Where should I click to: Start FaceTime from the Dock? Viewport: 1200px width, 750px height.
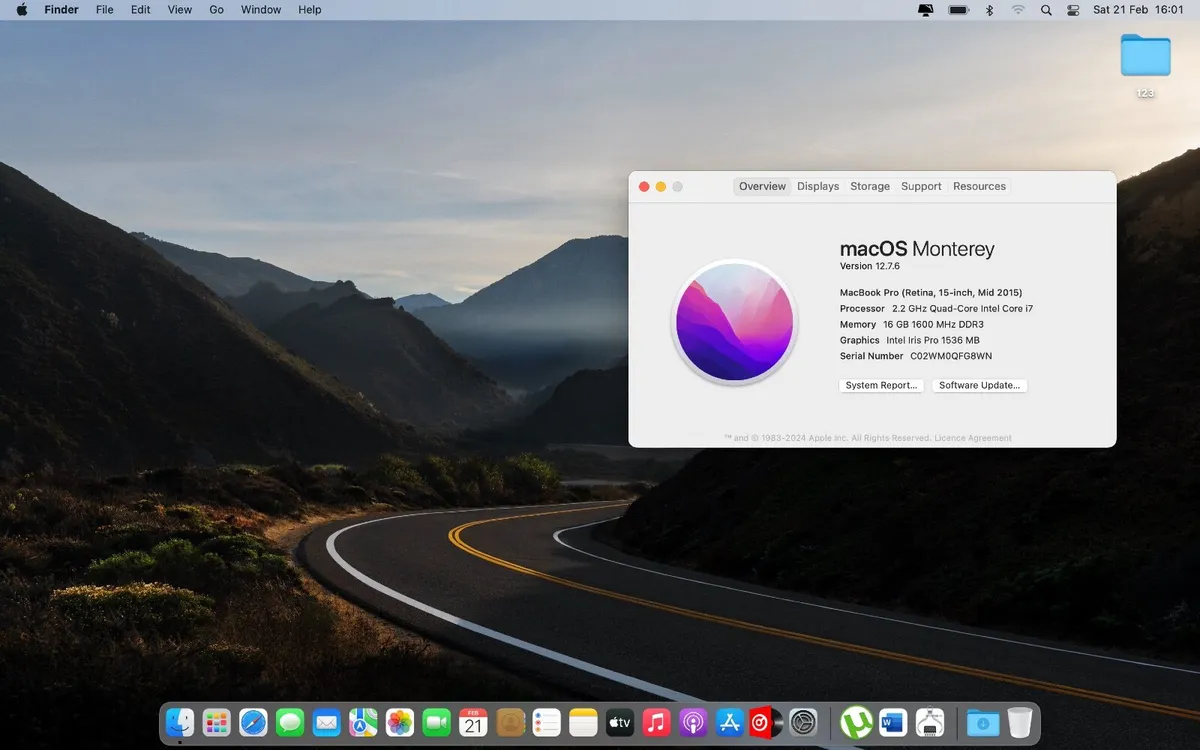point(436,722)
